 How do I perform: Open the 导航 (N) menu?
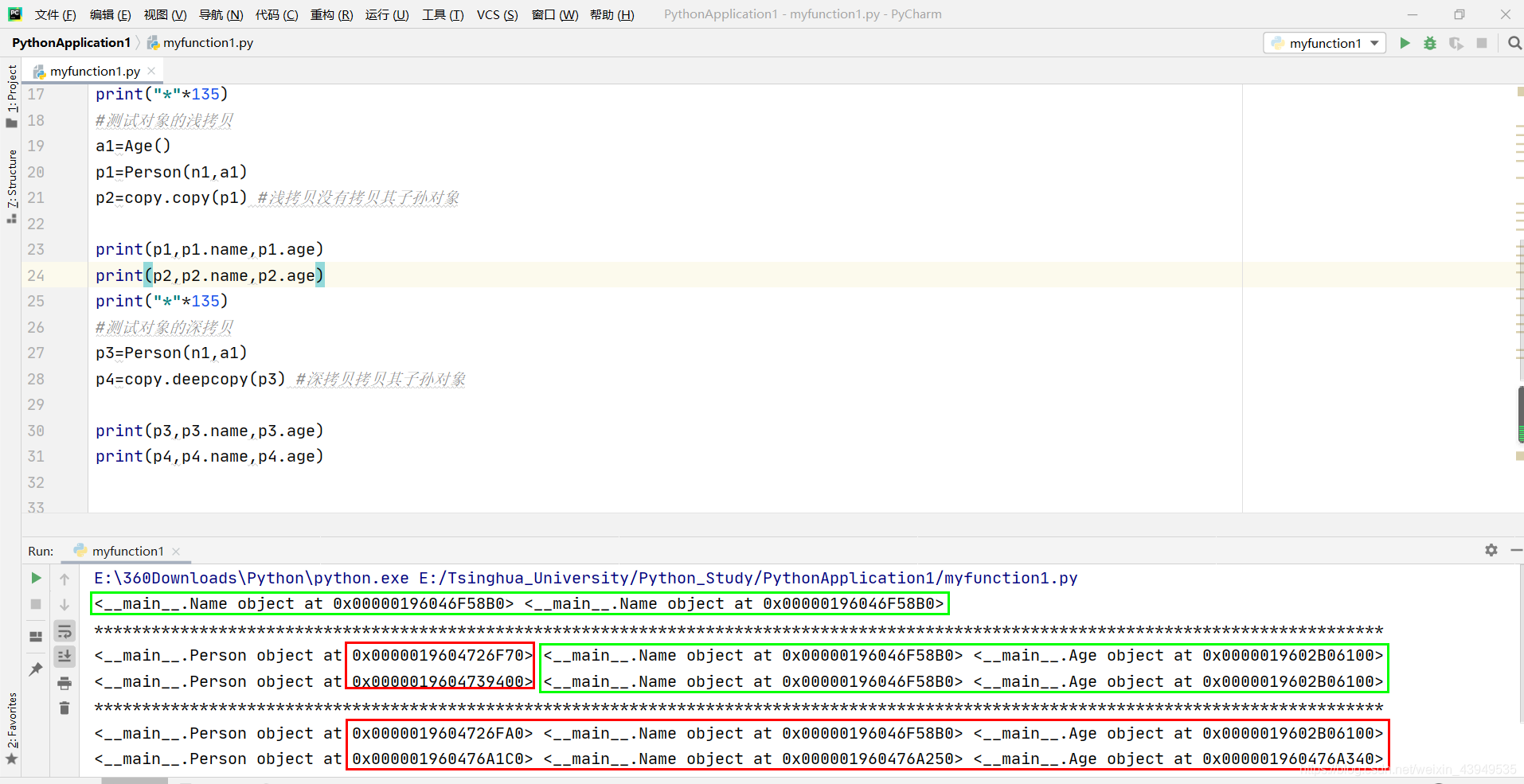pos(221,14)
